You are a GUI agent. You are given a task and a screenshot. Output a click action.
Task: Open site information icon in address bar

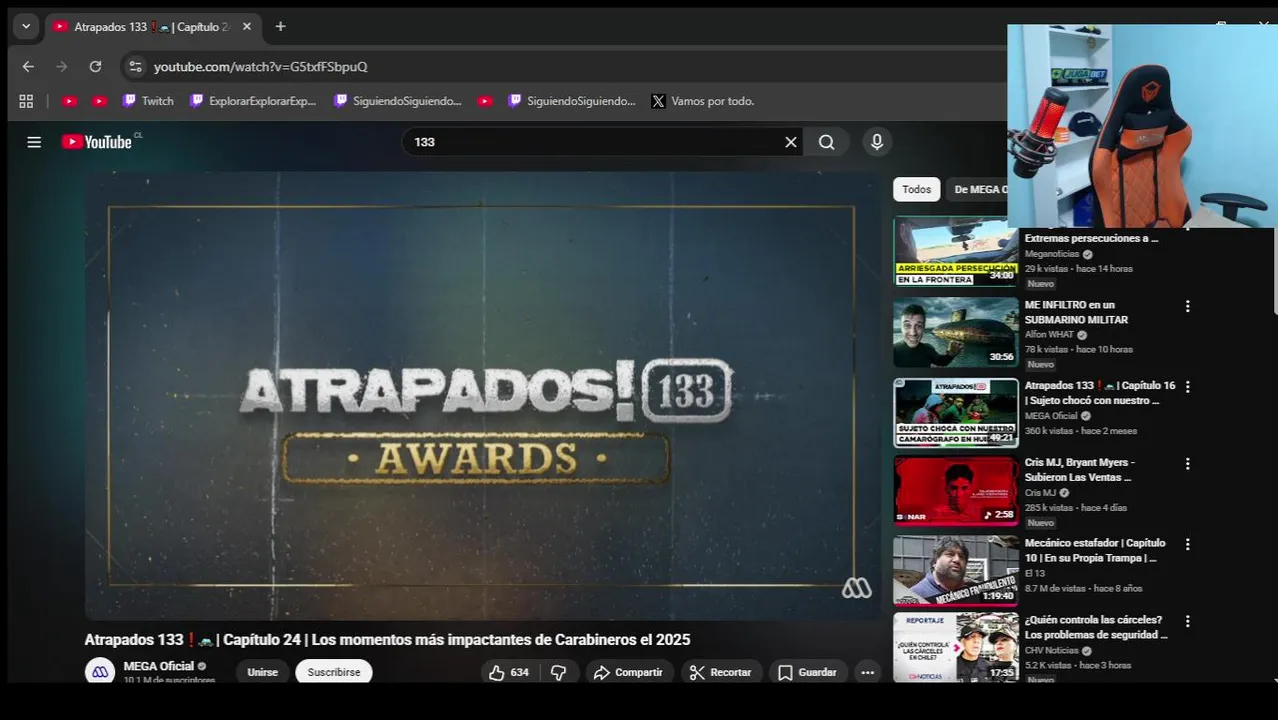pos(135,67)
